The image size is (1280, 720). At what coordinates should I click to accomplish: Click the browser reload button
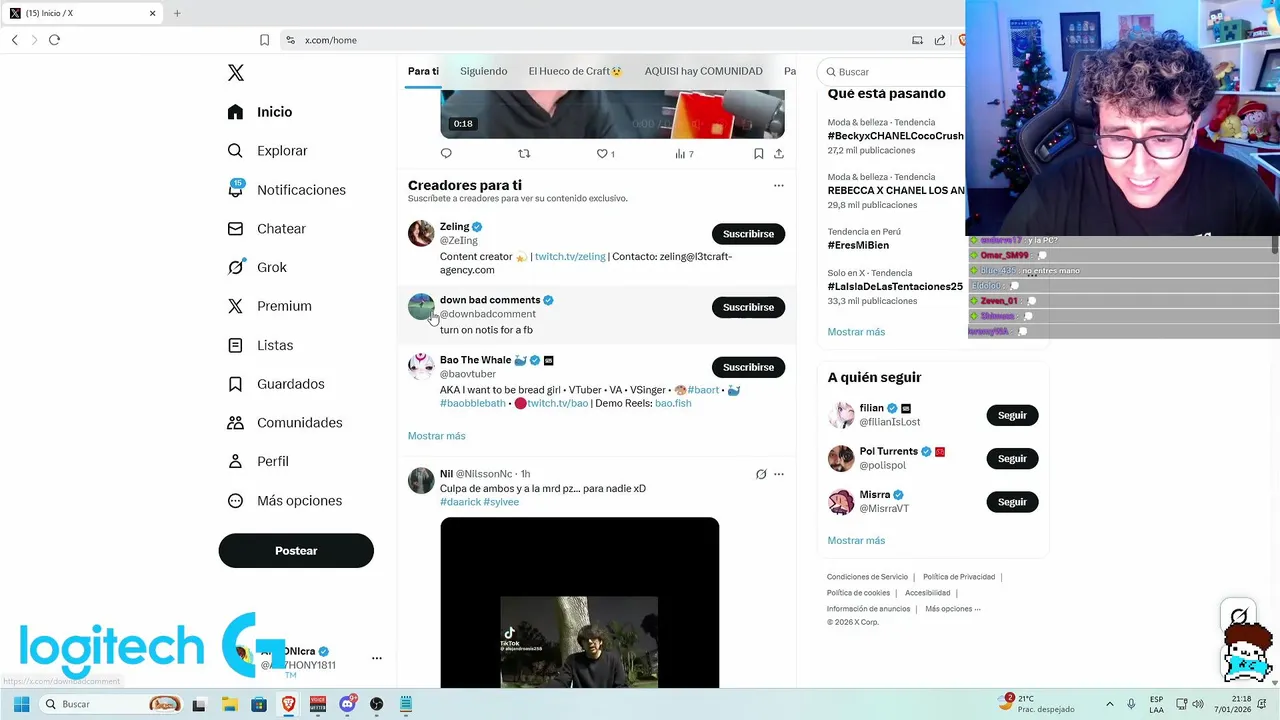coord(54,40)
